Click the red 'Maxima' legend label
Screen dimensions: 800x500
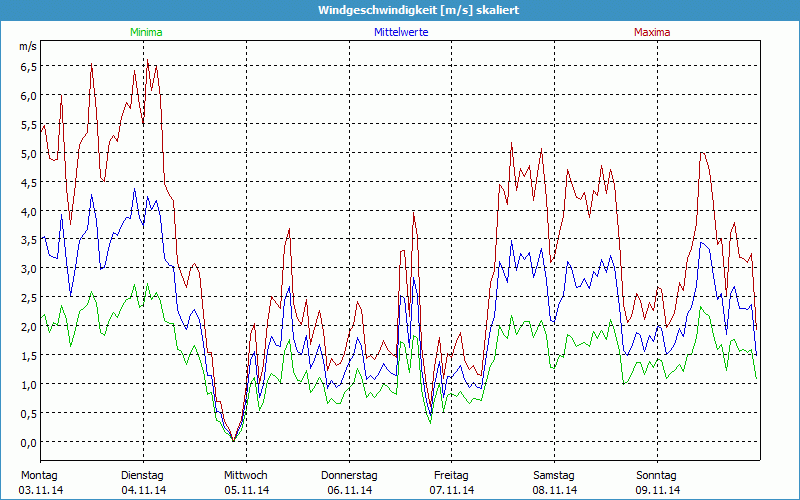pos(652,32)
